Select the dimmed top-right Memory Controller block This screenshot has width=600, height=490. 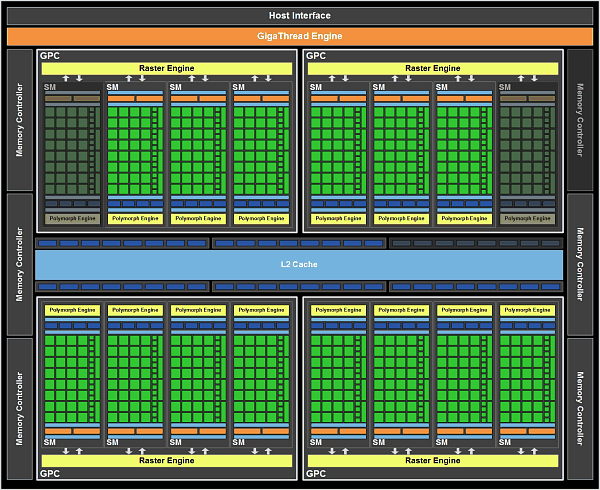[x=580, y=120]
